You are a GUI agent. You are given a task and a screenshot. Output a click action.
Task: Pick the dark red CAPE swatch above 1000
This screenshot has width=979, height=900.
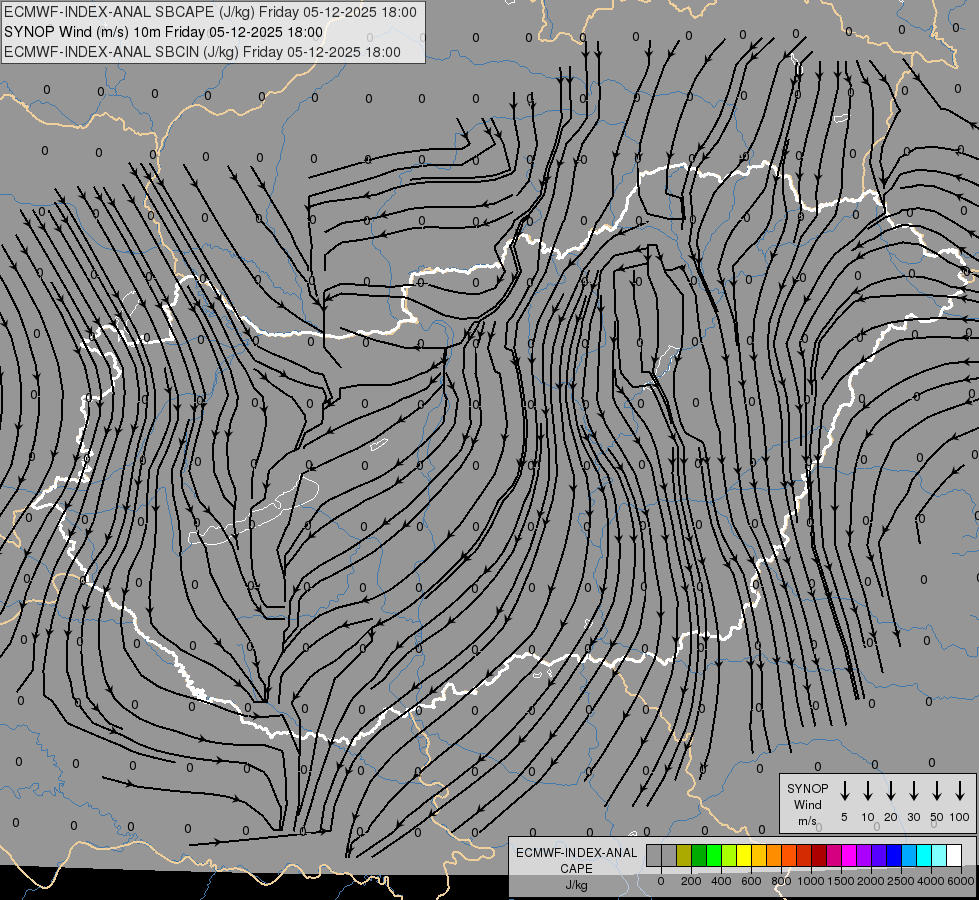pos(819,855)
